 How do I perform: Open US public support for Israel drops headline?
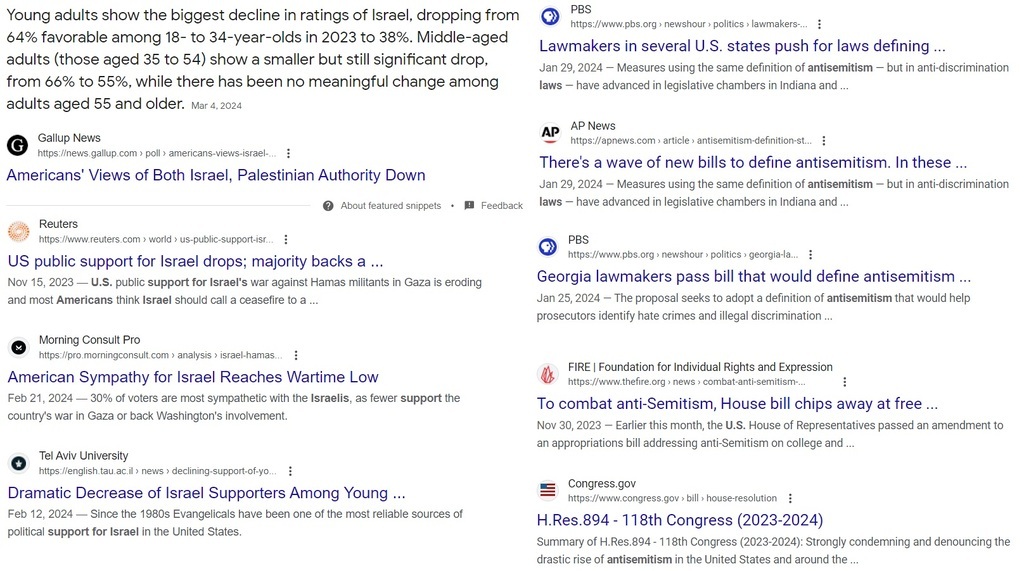(195, 261)
